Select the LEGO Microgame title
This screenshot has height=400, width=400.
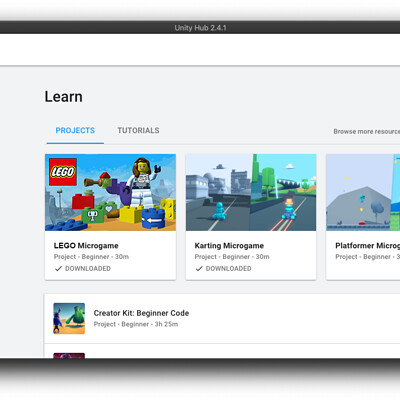click(86, 246)
